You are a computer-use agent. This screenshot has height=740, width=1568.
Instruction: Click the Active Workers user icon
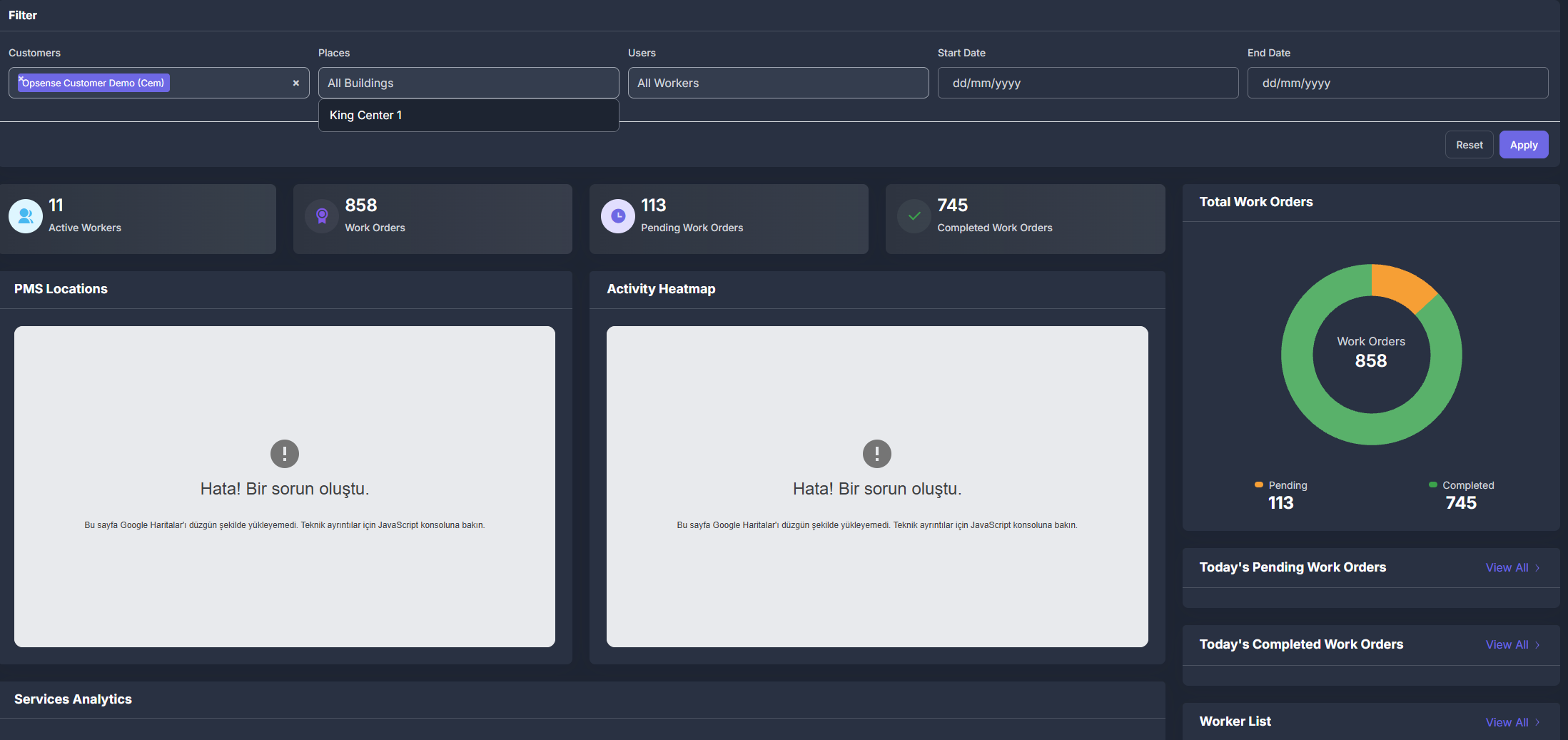pos(26,216)
